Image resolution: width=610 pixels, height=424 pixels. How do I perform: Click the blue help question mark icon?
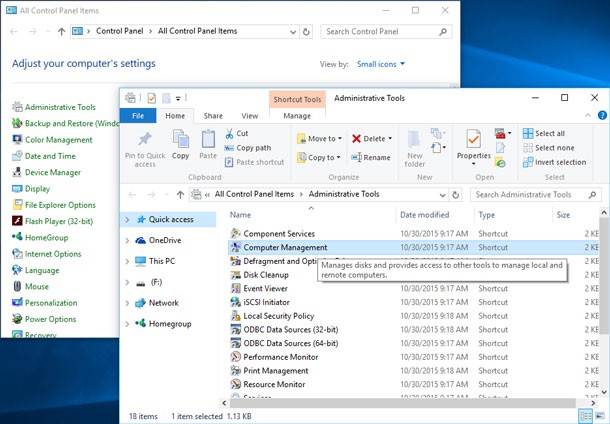[602, 115]
